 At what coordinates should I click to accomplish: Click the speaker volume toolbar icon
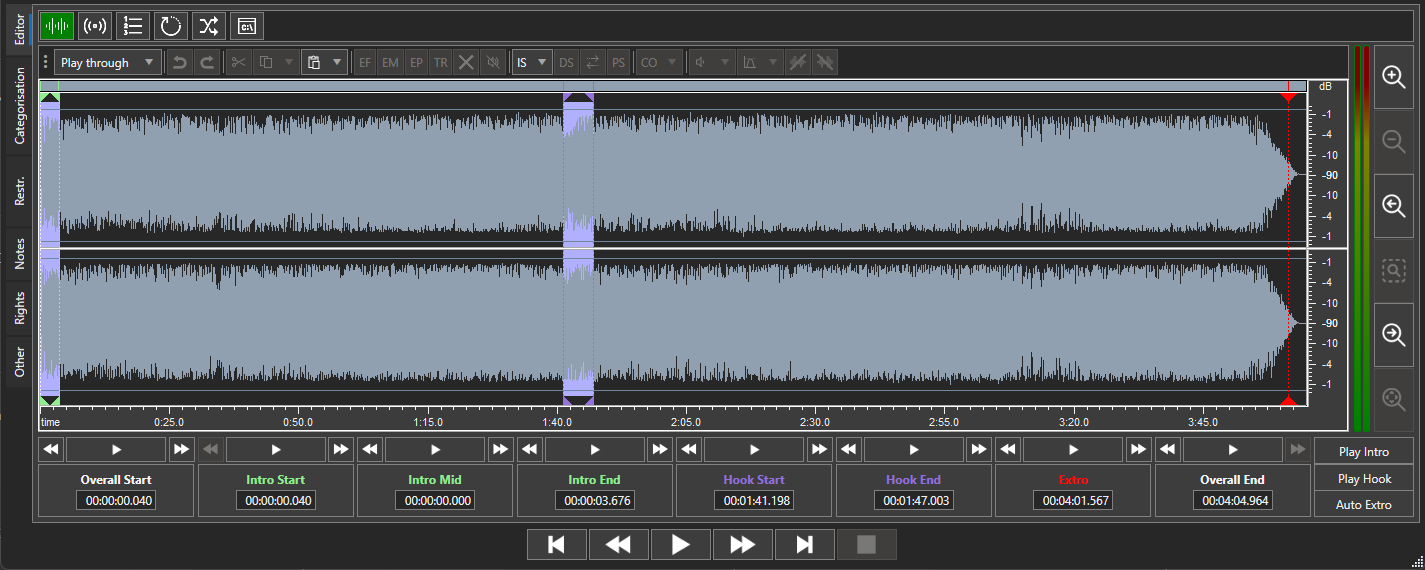[700, 62]
